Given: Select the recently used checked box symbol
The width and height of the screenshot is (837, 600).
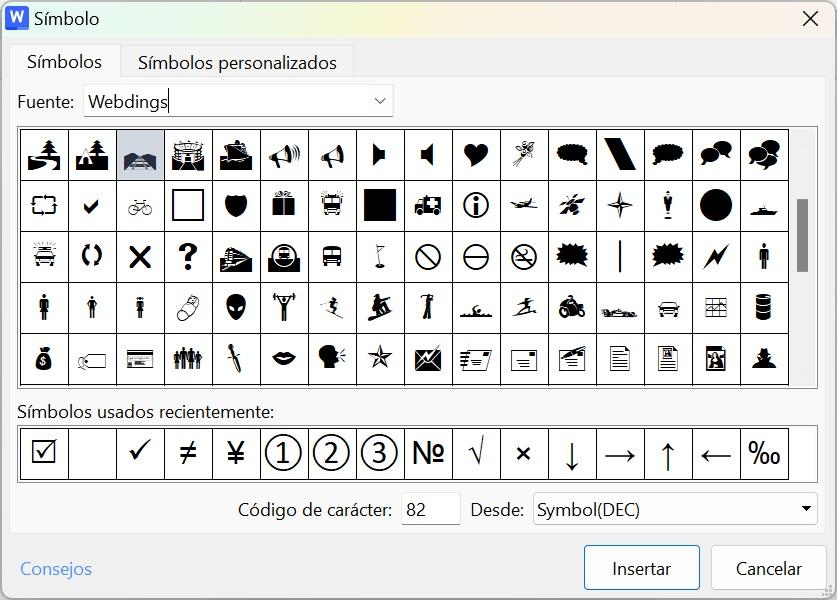Looking at the screenshot, I should [x=44, y=453].
